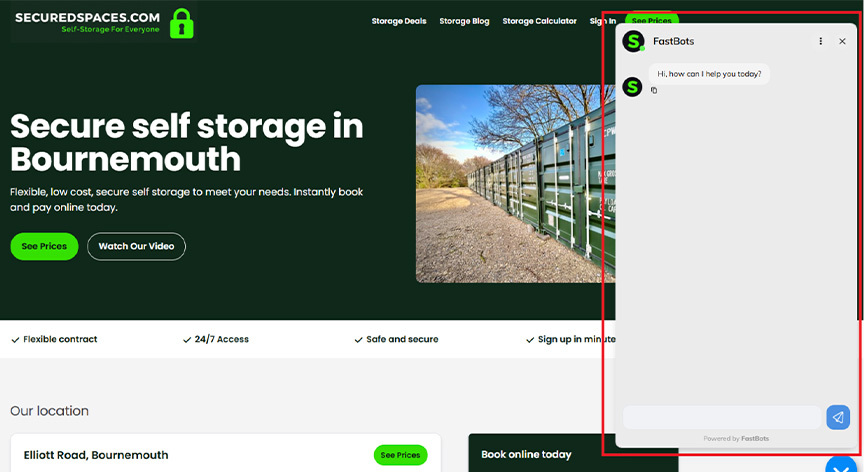Click the green padlock logo icon

181,22
